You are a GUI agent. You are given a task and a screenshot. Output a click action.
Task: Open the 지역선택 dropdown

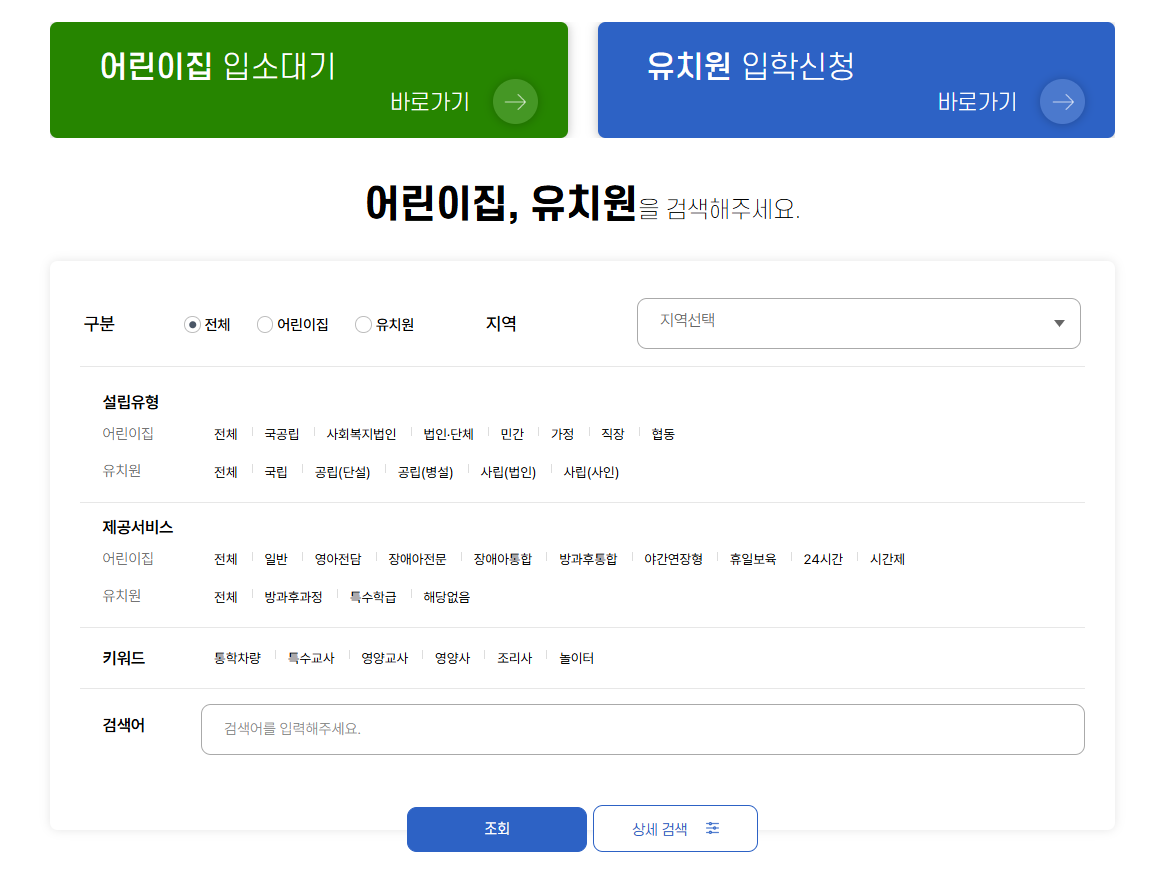858,323
